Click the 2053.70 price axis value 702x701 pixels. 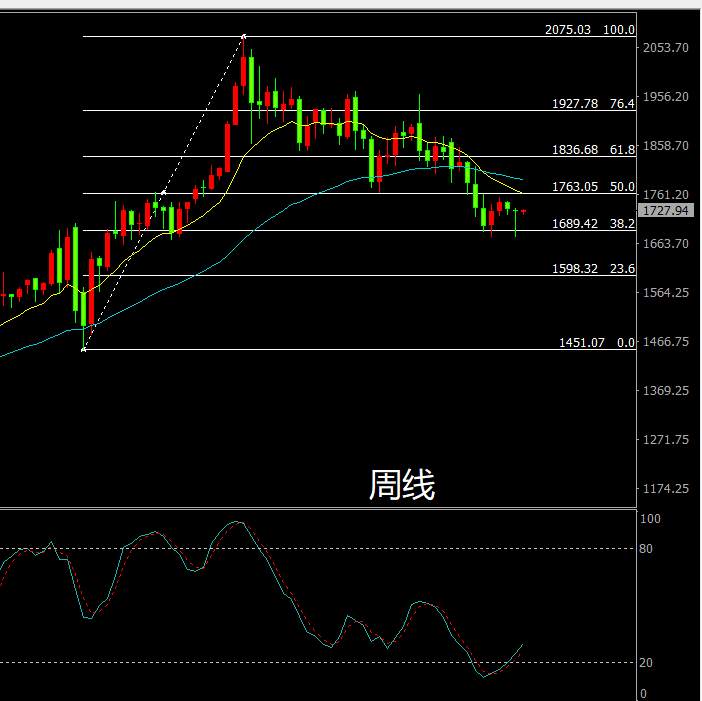(x=665, y=47)
